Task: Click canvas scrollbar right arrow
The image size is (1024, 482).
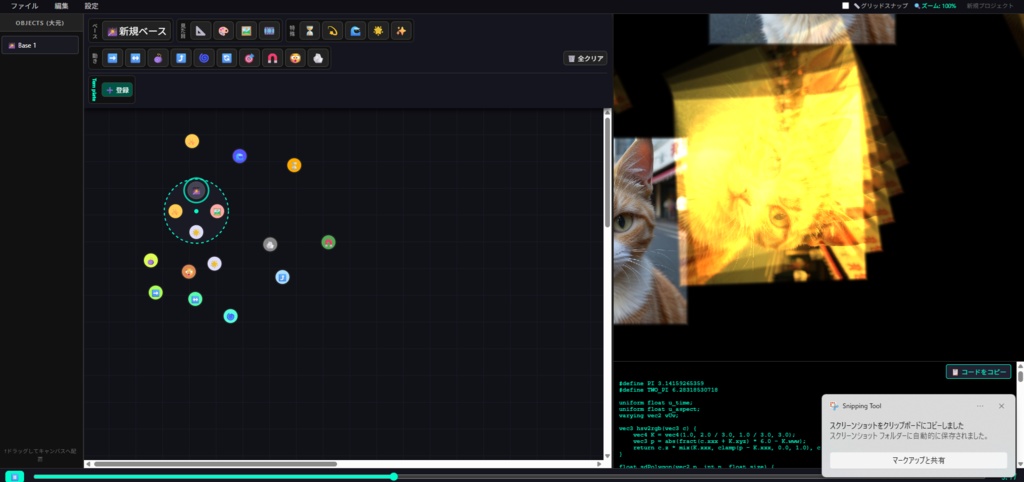Action: (x=600, y=464)
